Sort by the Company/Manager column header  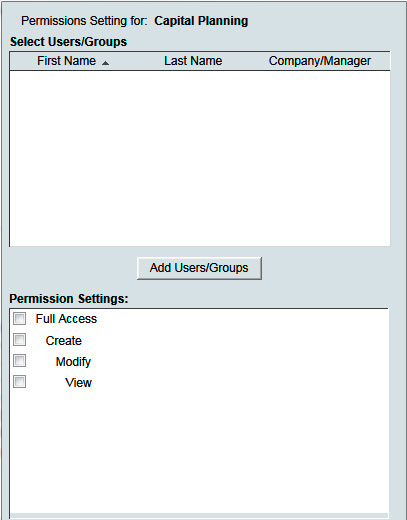coord(320,61)
